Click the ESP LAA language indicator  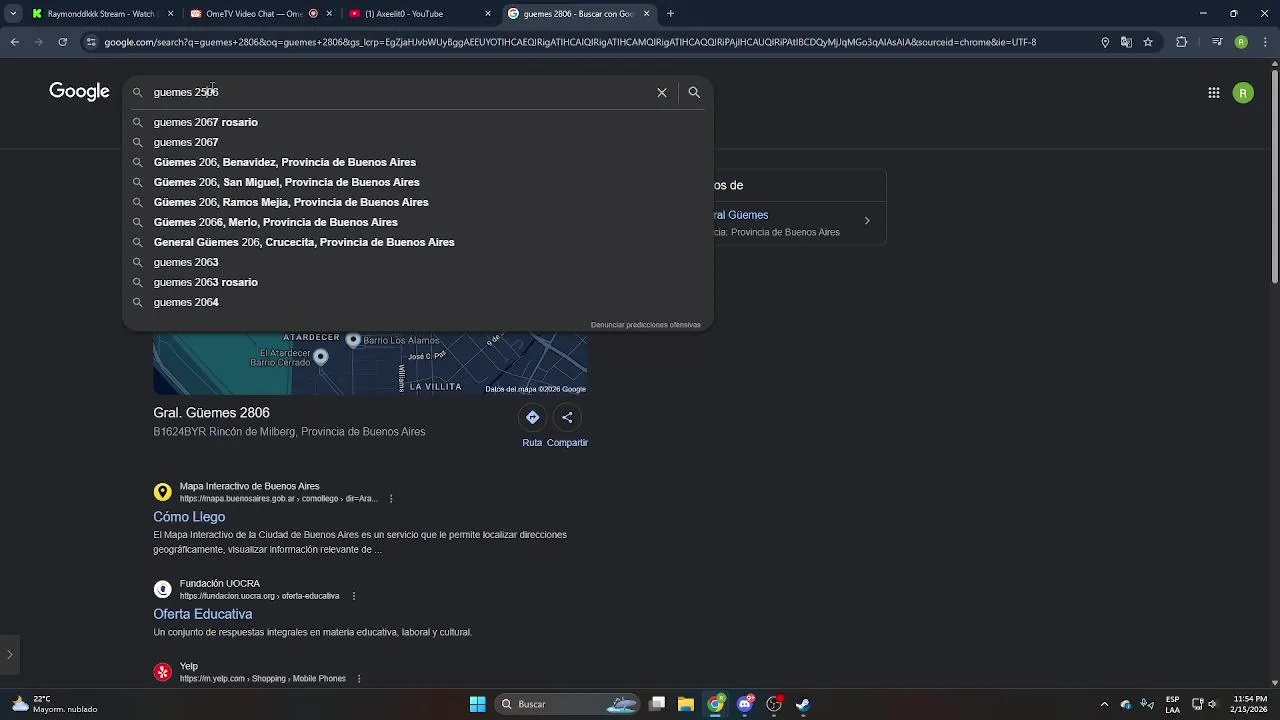click(x=1172, y=704)
